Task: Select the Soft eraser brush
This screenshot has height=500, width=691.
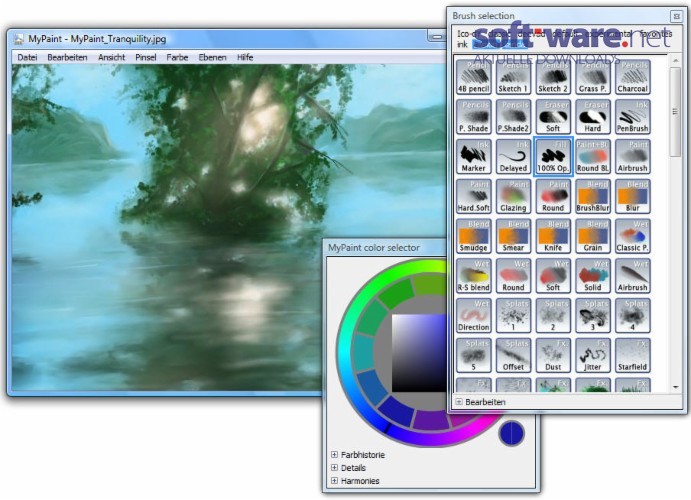Action: coord(553,116)
